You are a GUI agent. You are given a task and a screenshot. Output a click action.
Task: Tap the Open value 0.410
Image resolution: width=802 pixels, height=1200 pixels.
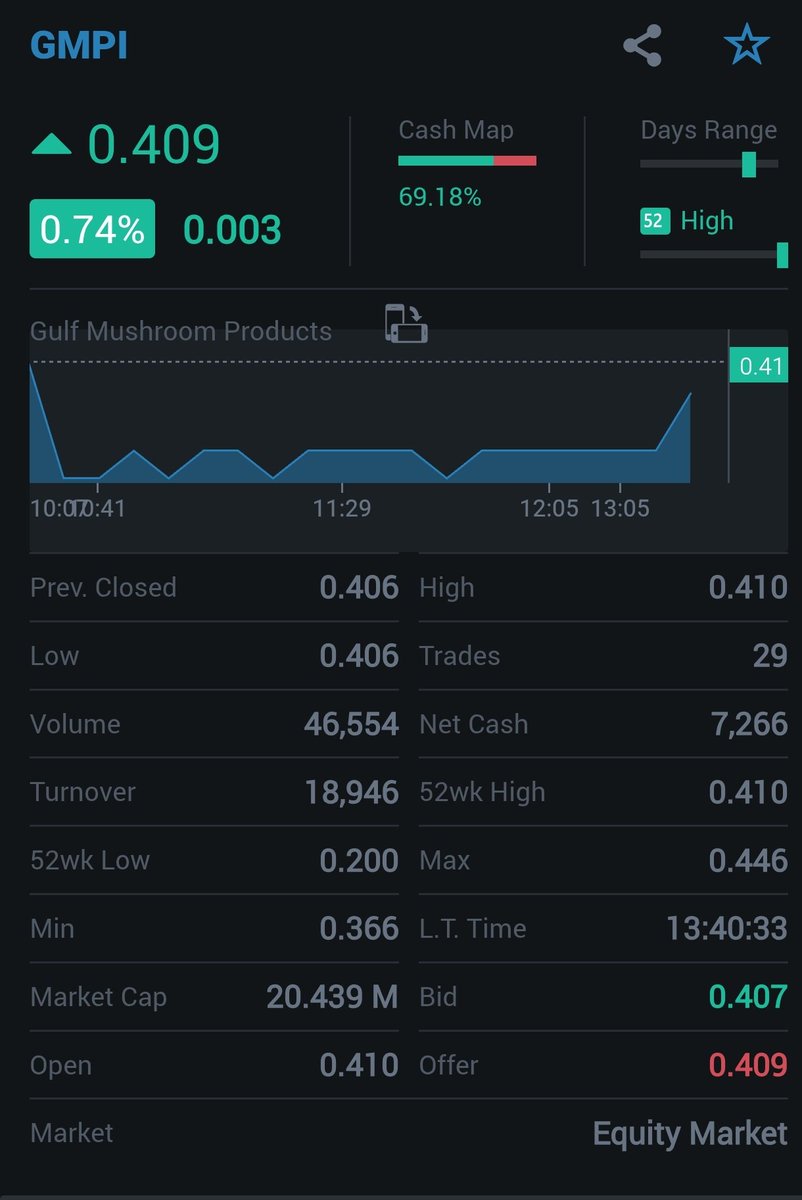[x=359, y=1065]
